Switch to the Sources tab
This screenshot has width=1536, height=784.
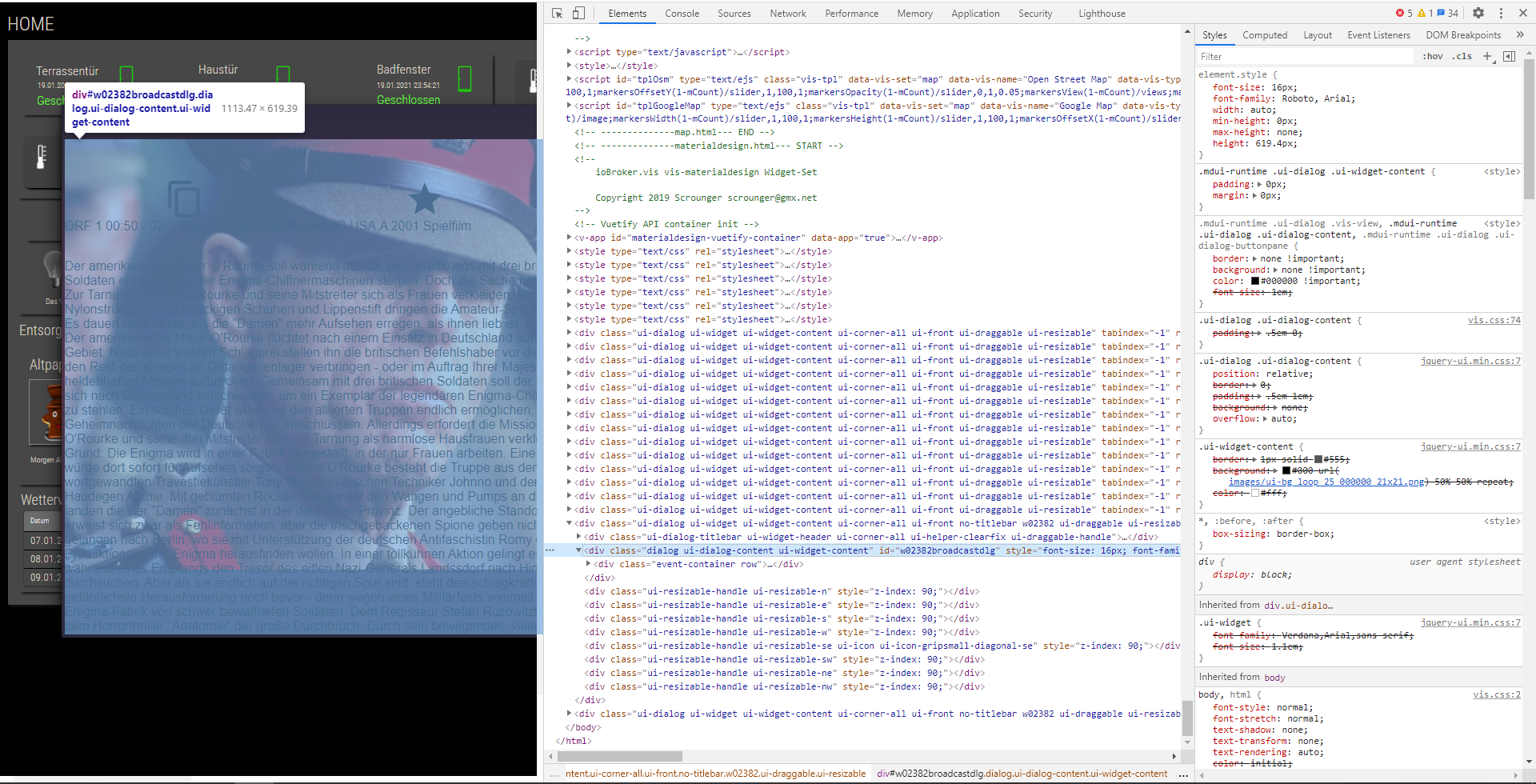pyautogui.click(x=734, y=14)
